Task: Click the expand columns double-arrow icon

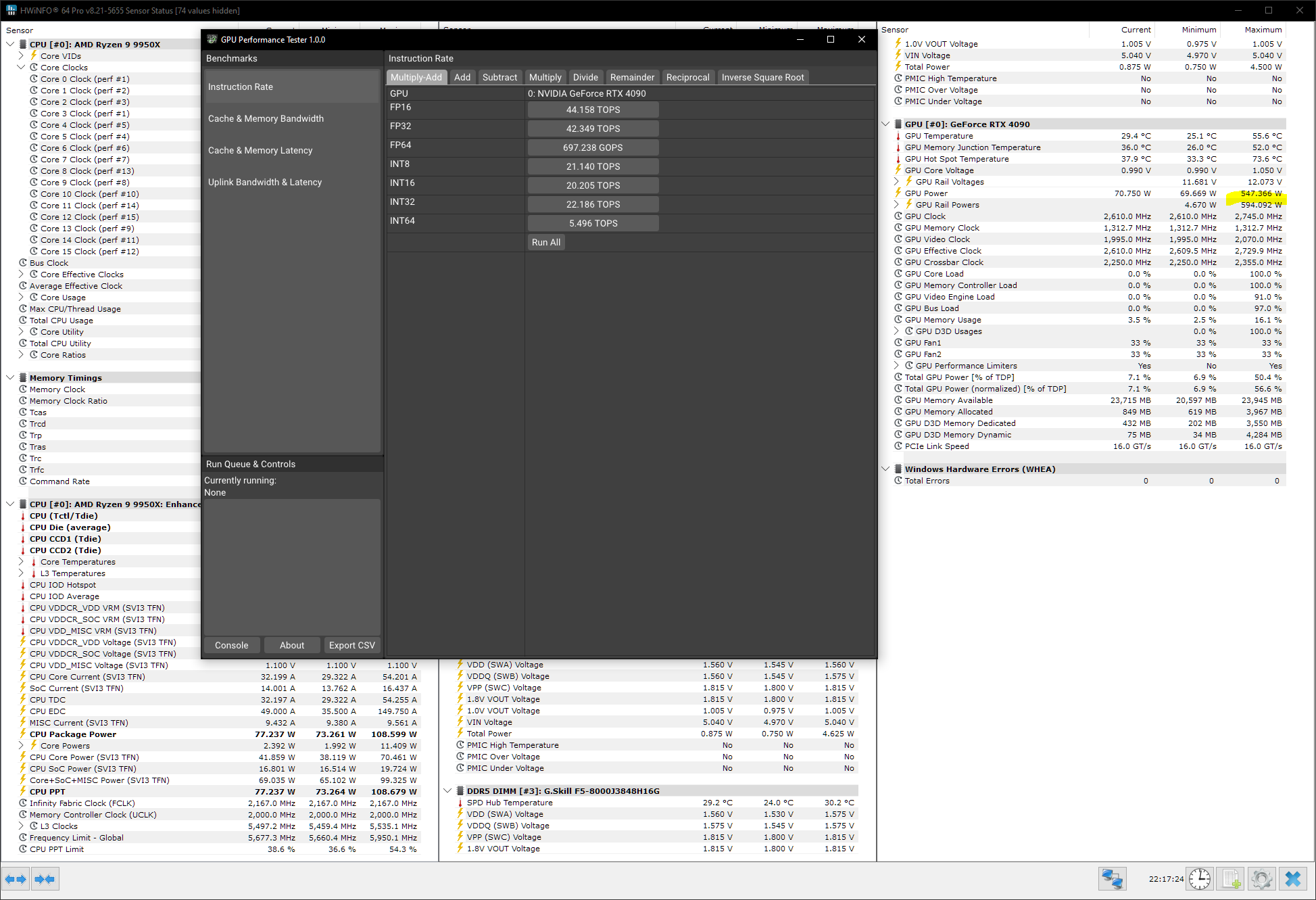Action: pyautogui.click(x=16, y=879)
